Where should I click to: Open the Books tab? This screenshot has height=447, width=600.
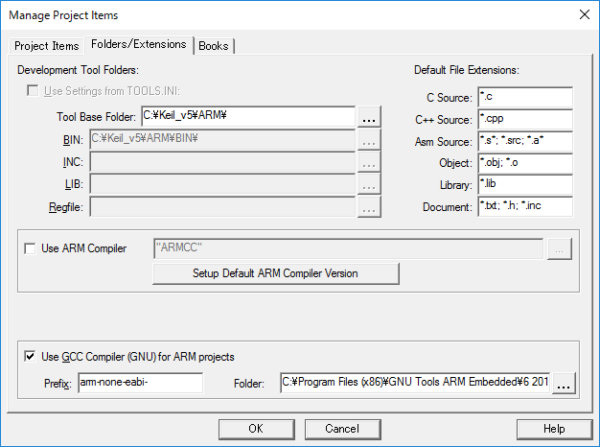point(214,46)
